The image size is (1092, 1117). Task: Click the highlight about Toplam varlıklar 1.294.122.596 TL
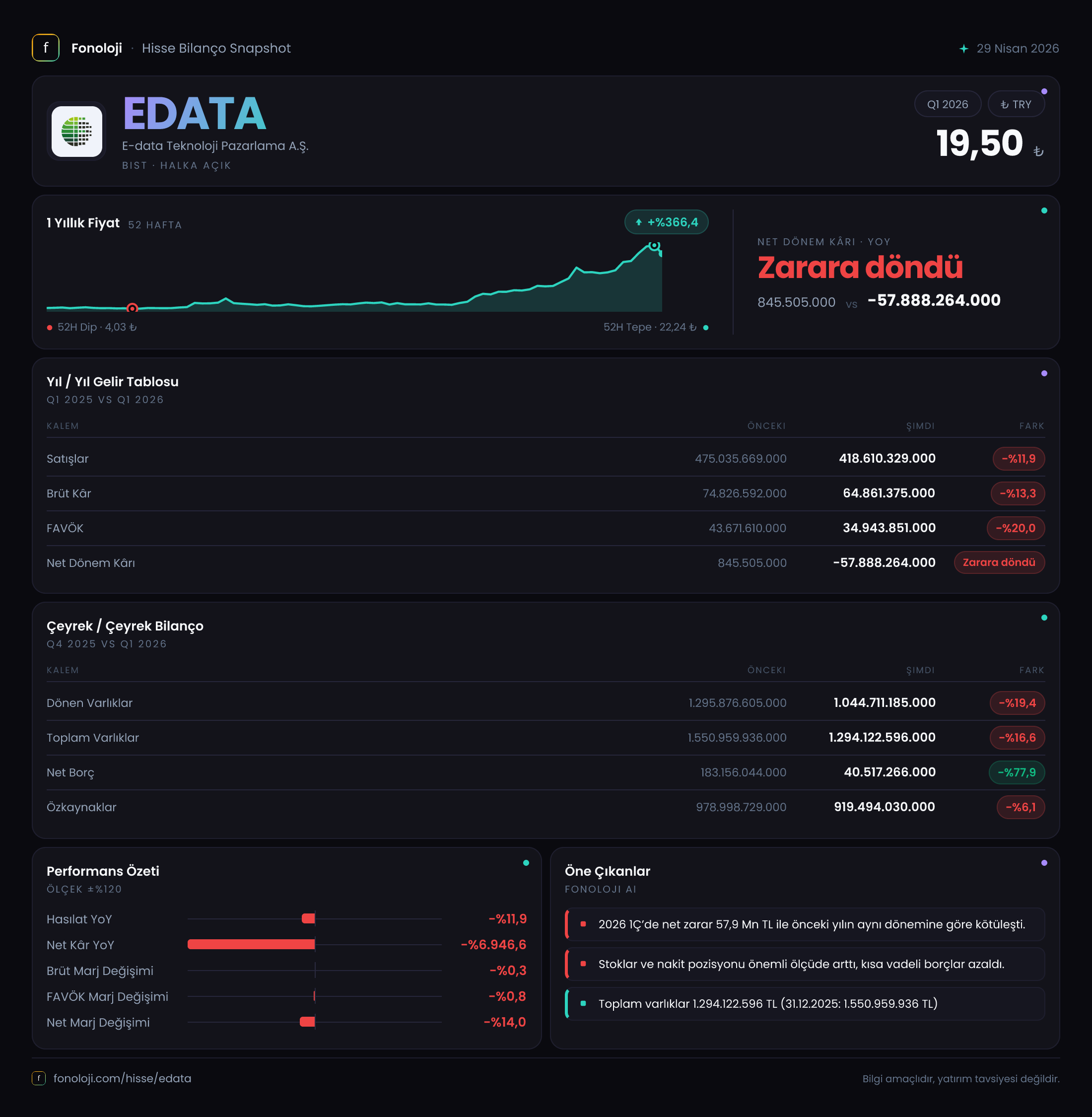[805, 1003]
